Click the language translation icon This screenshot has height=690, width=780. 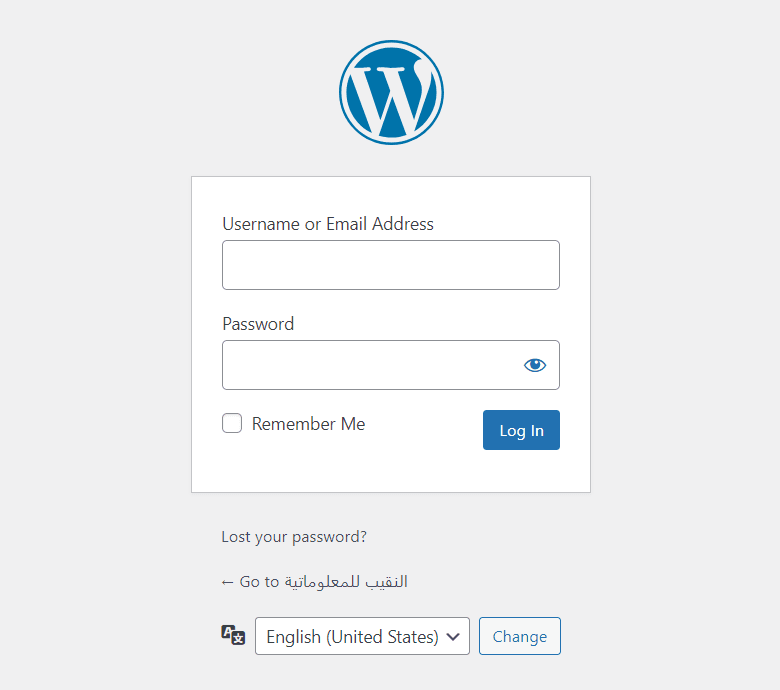pyautogui.click(x=233, y=635)
